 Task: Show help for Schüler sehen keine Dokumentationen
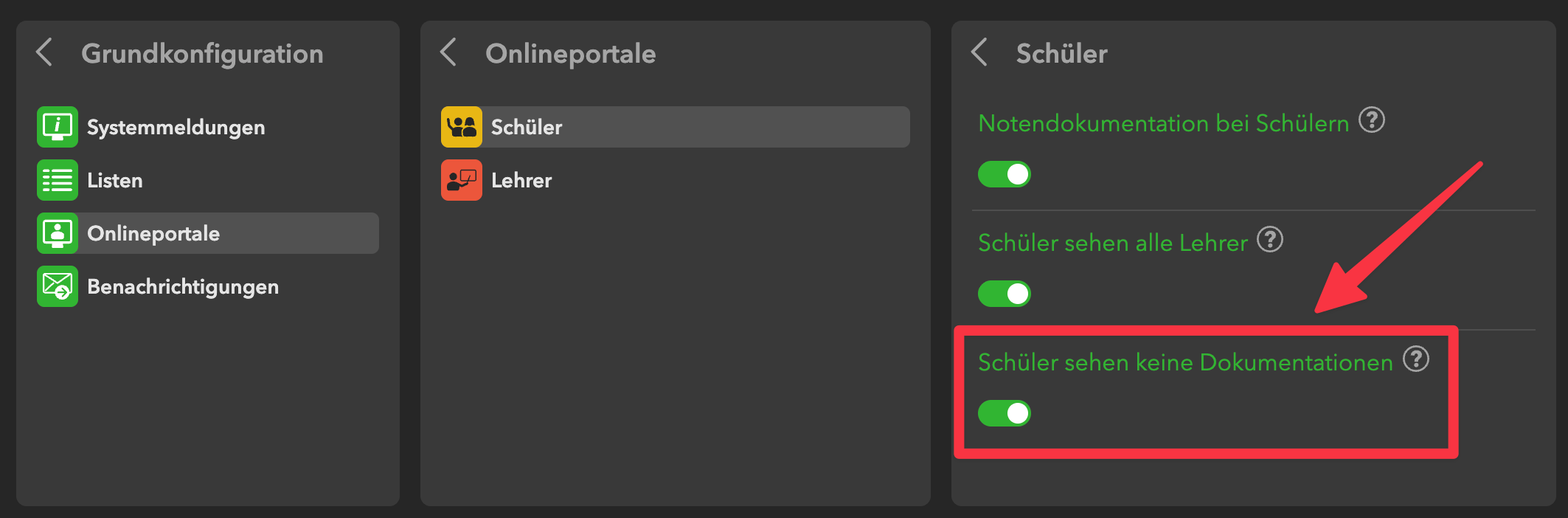coord(1416,359)
